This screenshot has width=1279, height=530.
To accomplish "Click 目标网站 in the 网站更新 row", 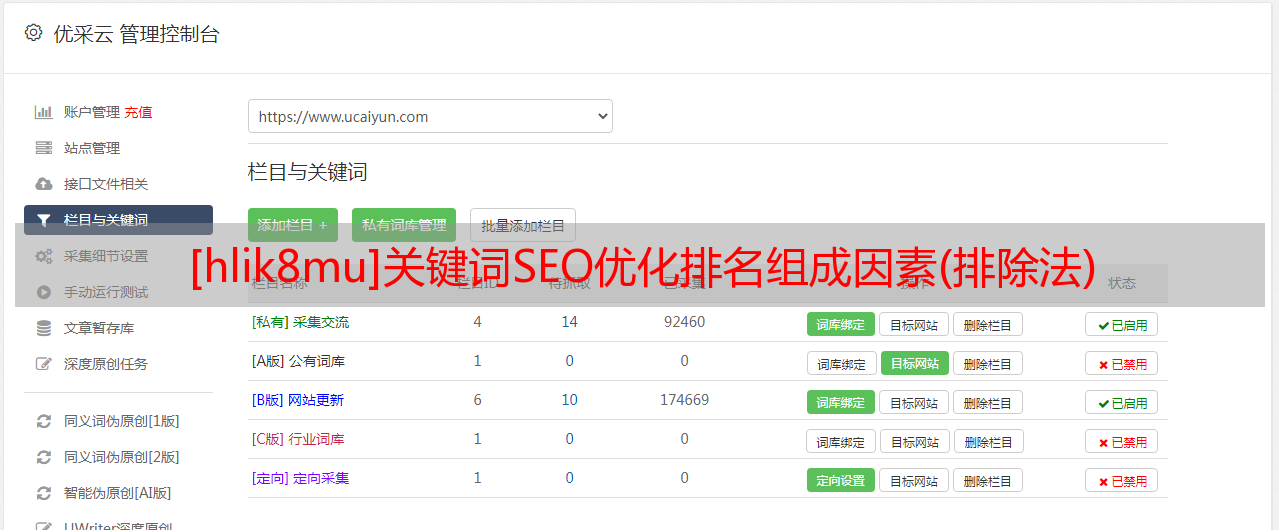I will pyautogui.click(x=914, y=402).
